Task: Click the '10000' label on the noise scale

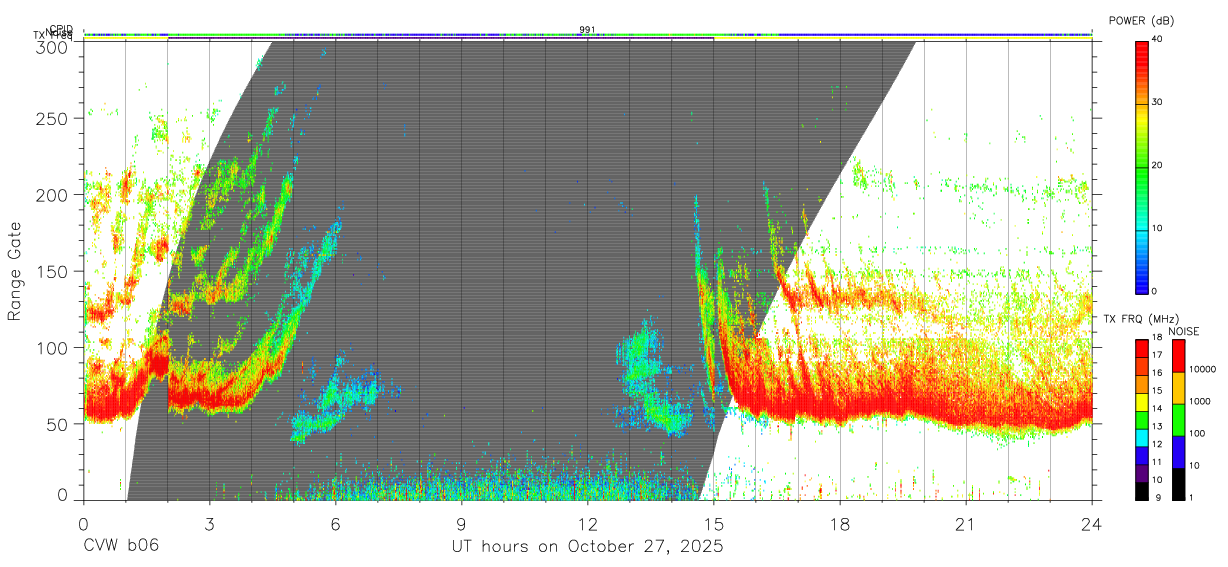Action: 1201,369
